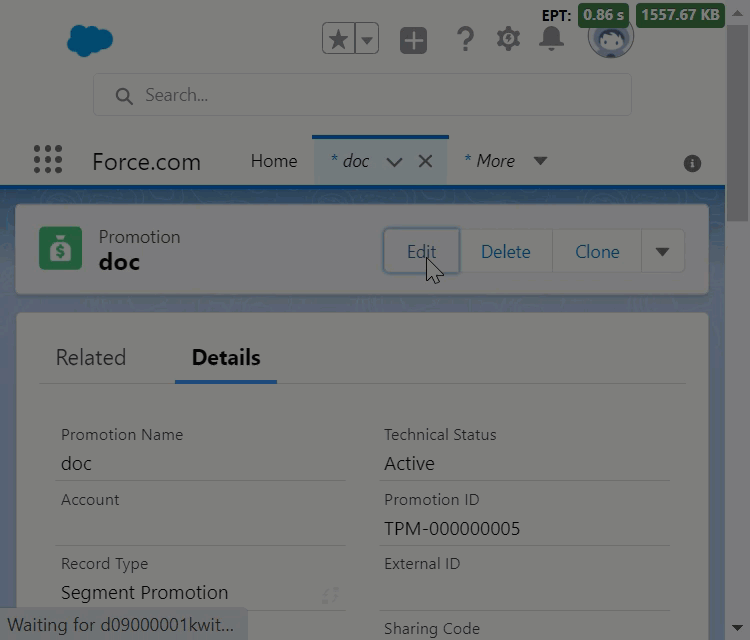Open the App Launcher dots grid
Screen dimensions: 750x640
(x=47, y=160)
